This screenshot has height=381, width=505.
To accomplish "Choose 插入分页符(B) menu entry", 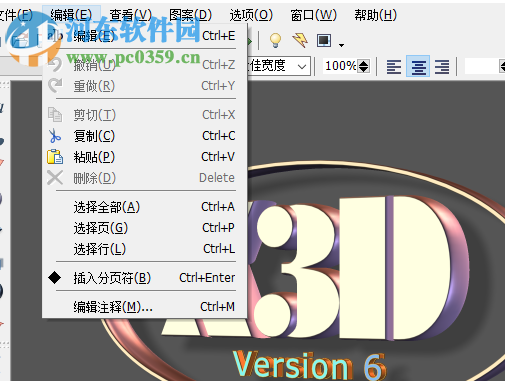I will pyautogui.click(x=145, y=278).
